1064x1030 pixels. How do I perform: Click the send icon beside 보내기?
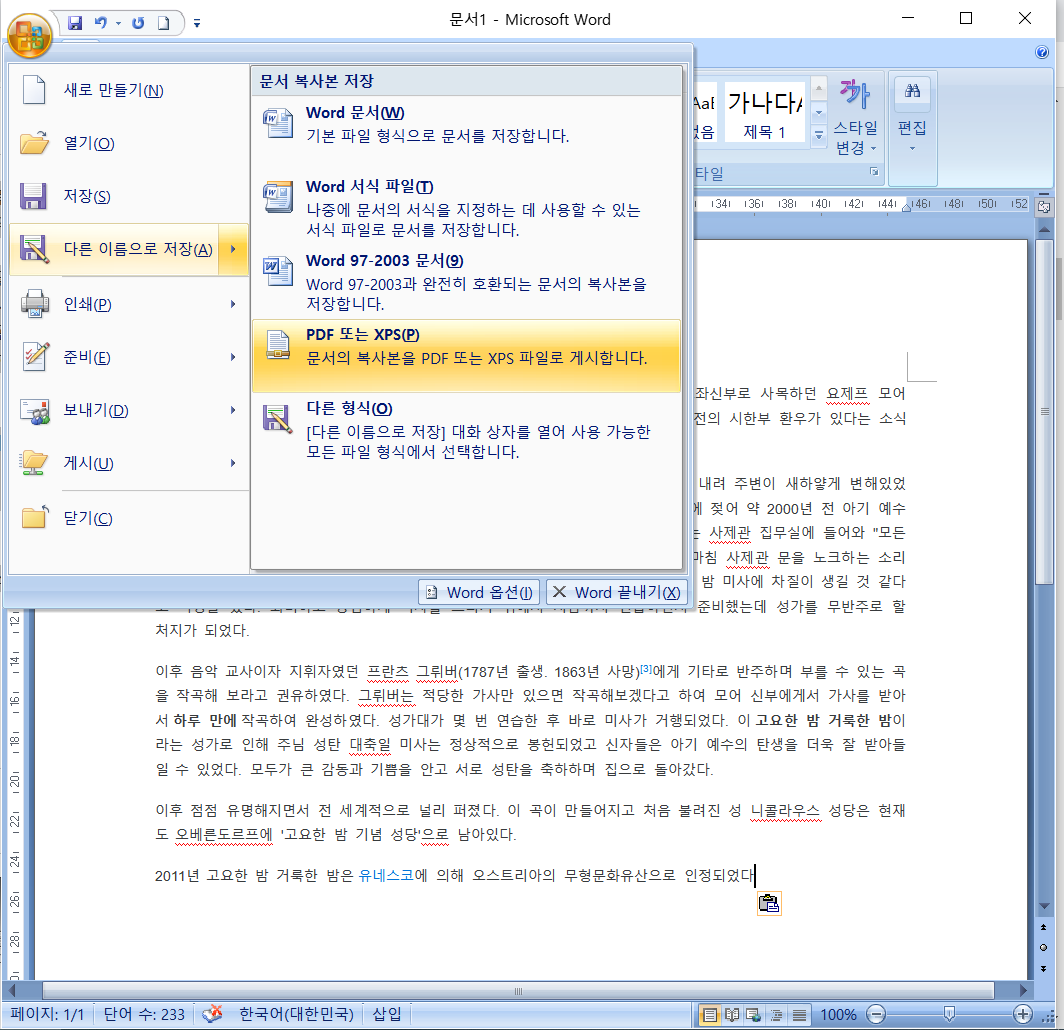click(x=35, y=411)
